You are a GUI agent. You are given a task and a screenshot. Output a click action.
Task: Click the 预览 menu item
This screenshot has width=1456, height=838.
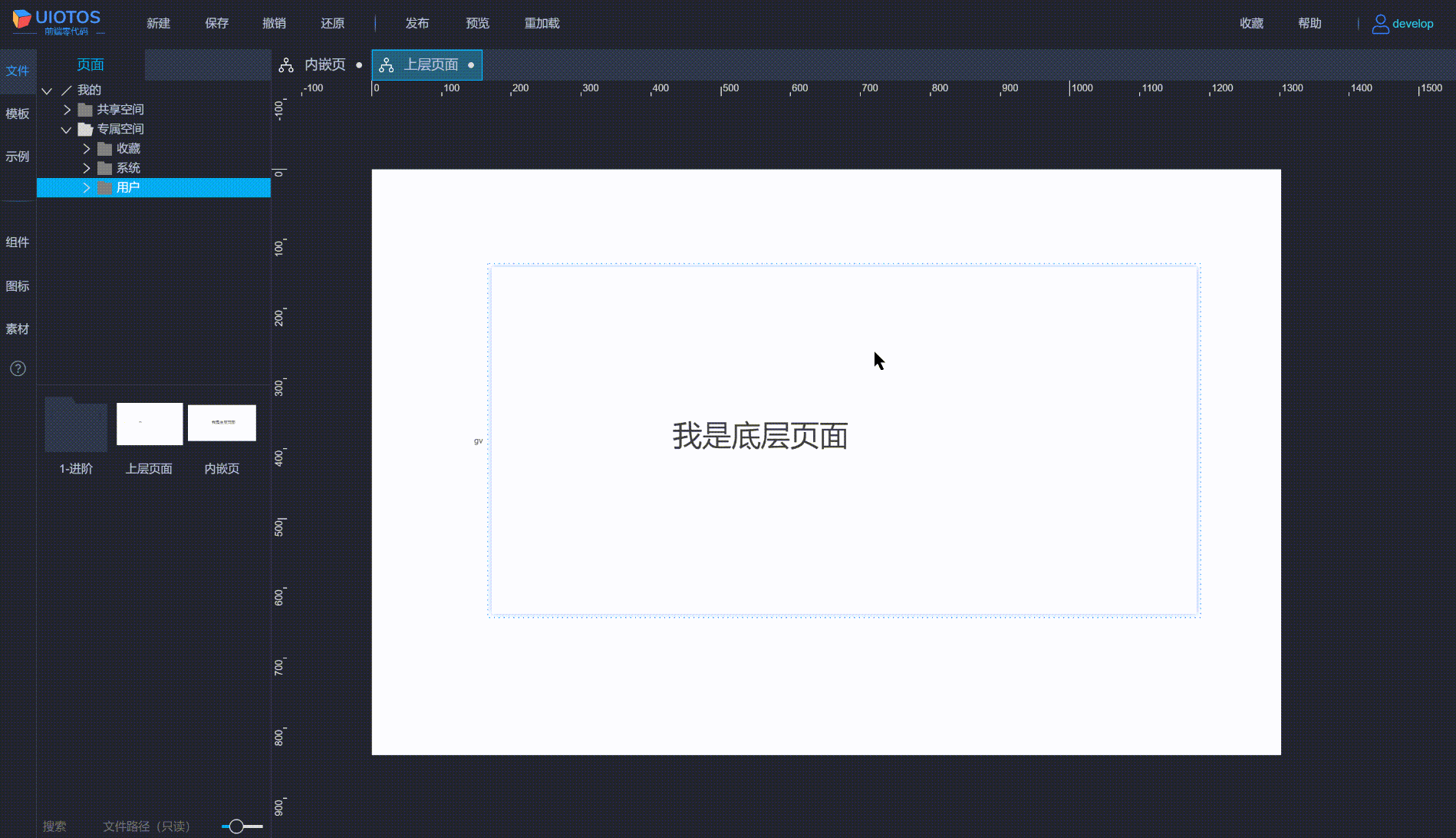click(477, 23)
